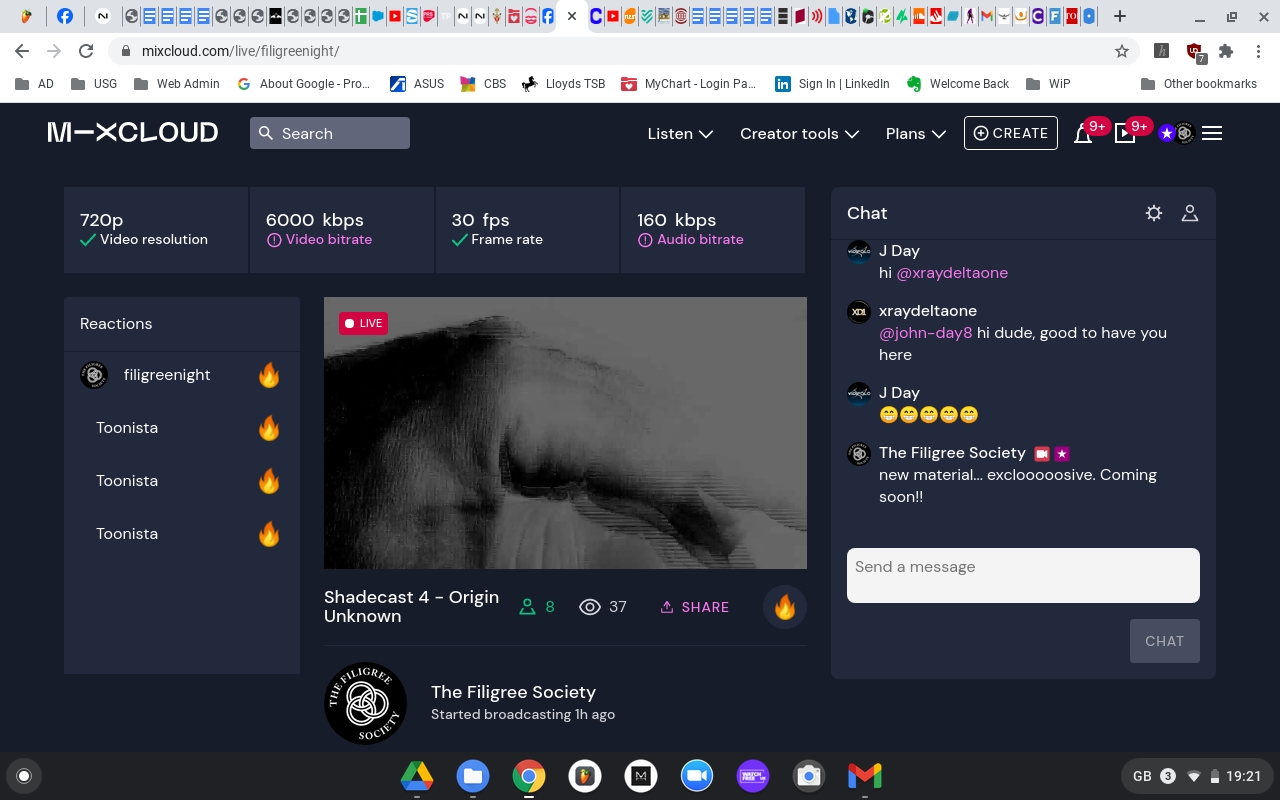
Task: Open the browser extensions puzzle icon
Action: click(x=1226, y=51)
